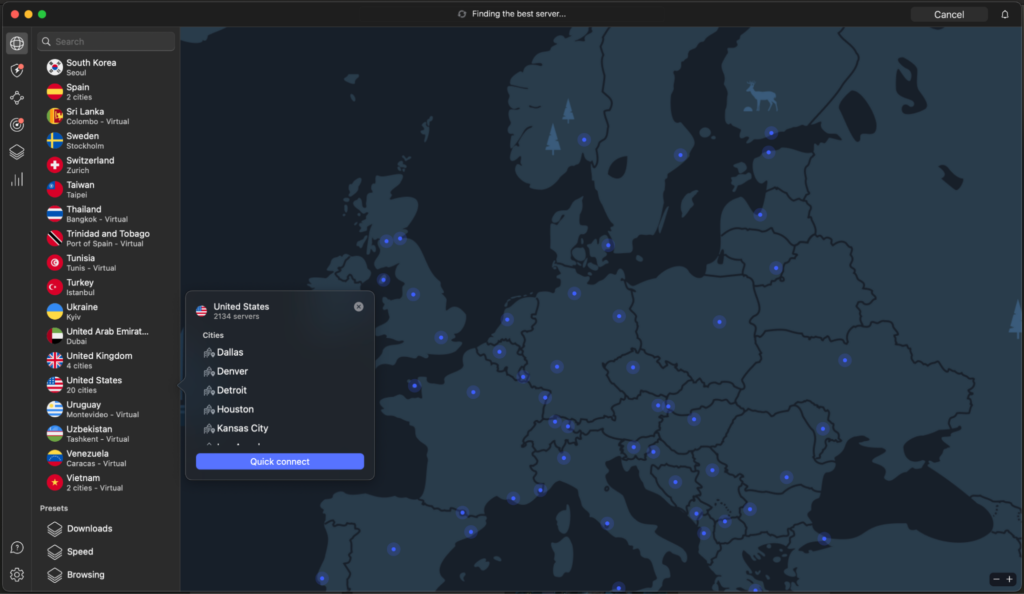Select Thailand Bangkok virtual location

[x=108, y=214]
